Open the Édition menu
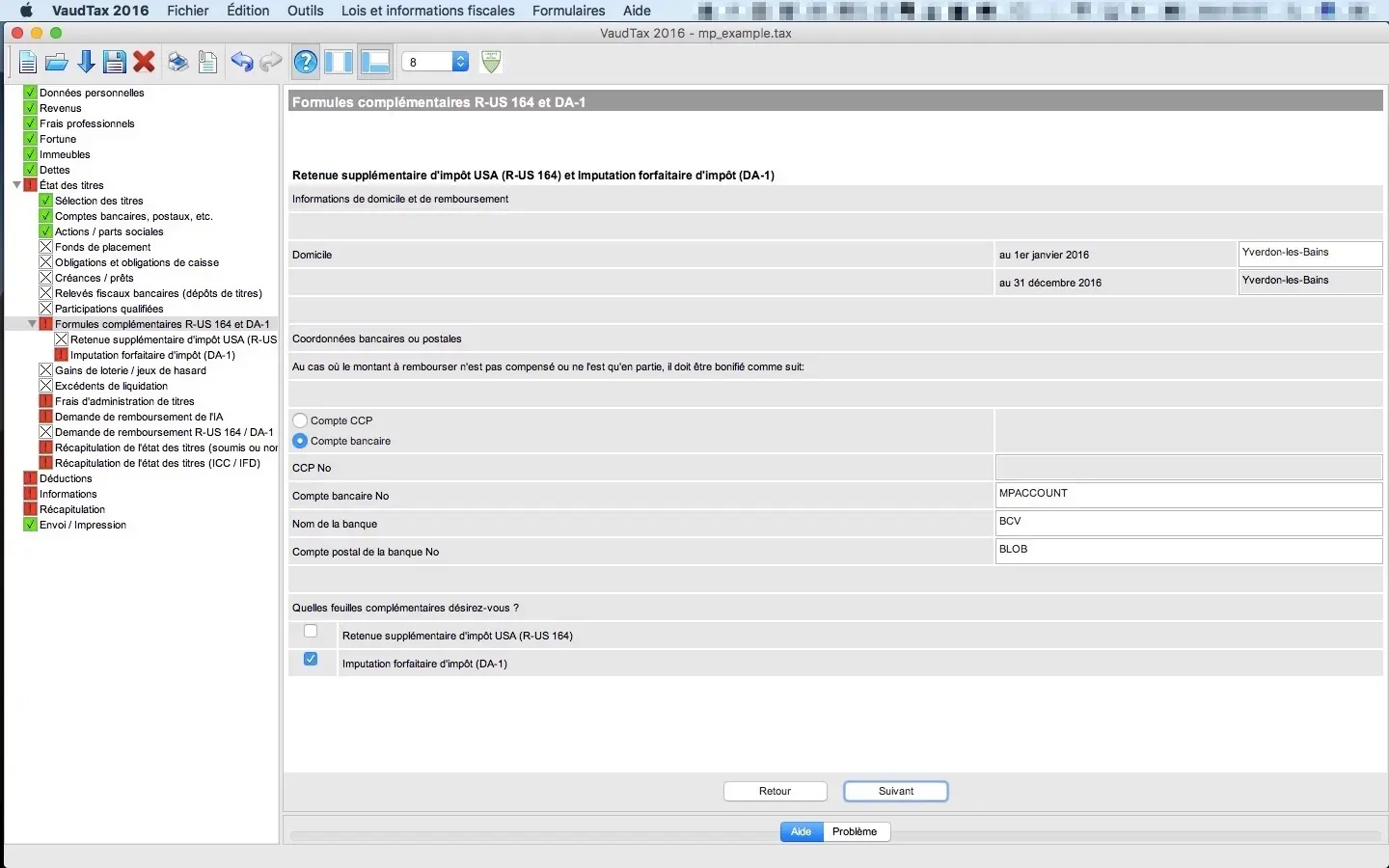The width and height of the screenshot is (1389, 868). (248, 11)
